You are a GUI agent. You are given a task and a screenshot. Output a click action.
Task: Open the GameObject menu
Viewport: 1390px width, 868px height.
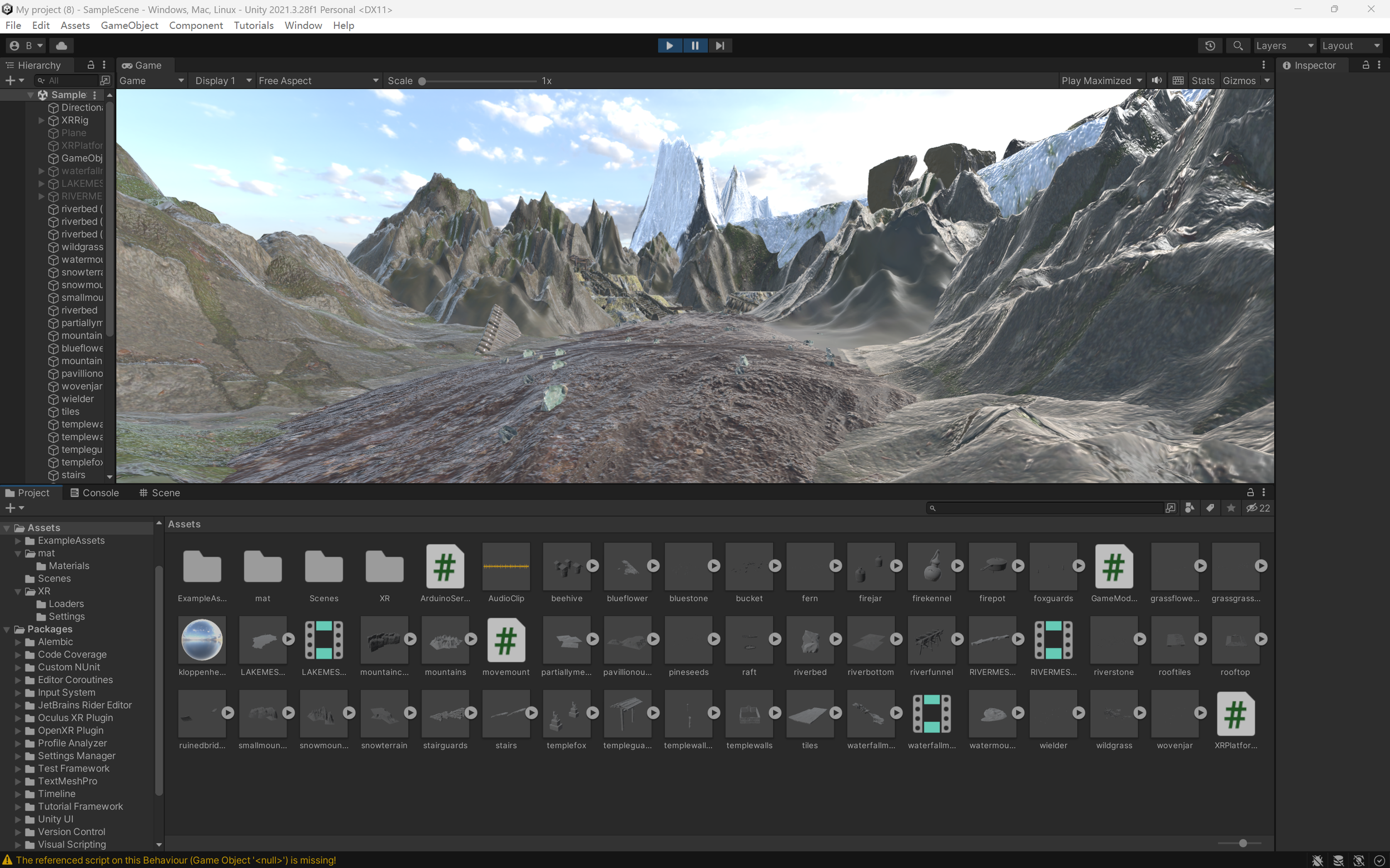coord(129,25)
